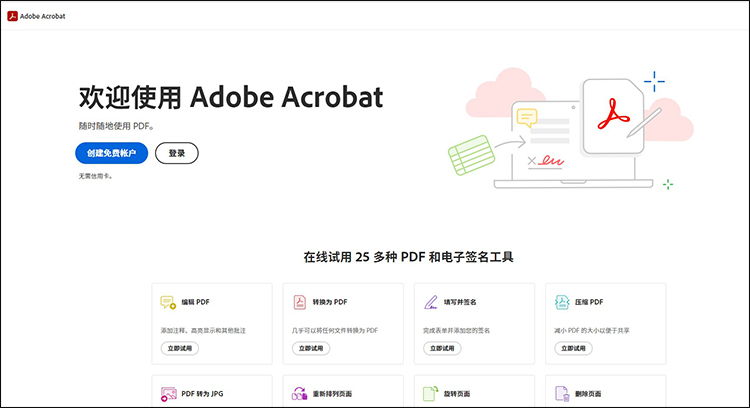Viewport: 750px width, 408px height.
Task: Select the 压缩 PDF icon
Action: [x=562, y=302]
